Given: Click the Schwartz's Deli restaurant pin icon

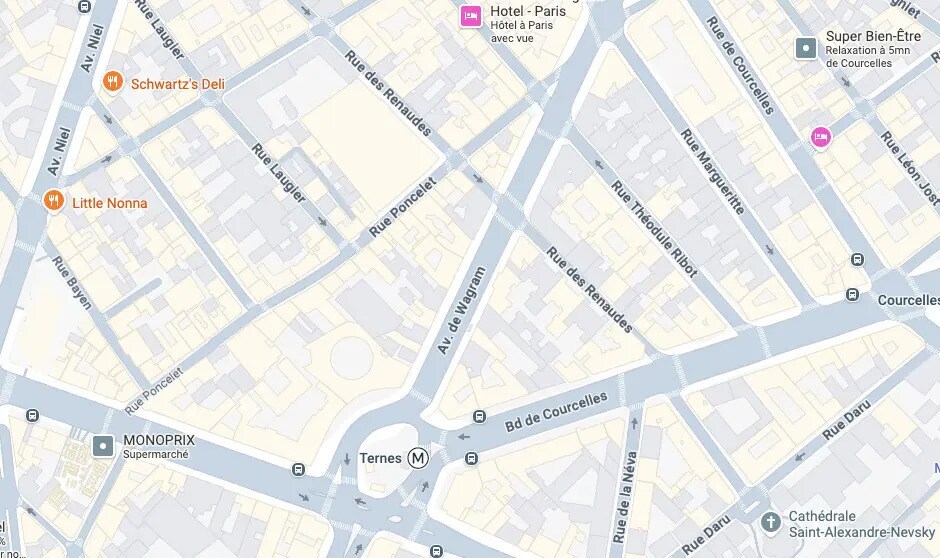Looking at the screenshot, I should coord(113,81).
